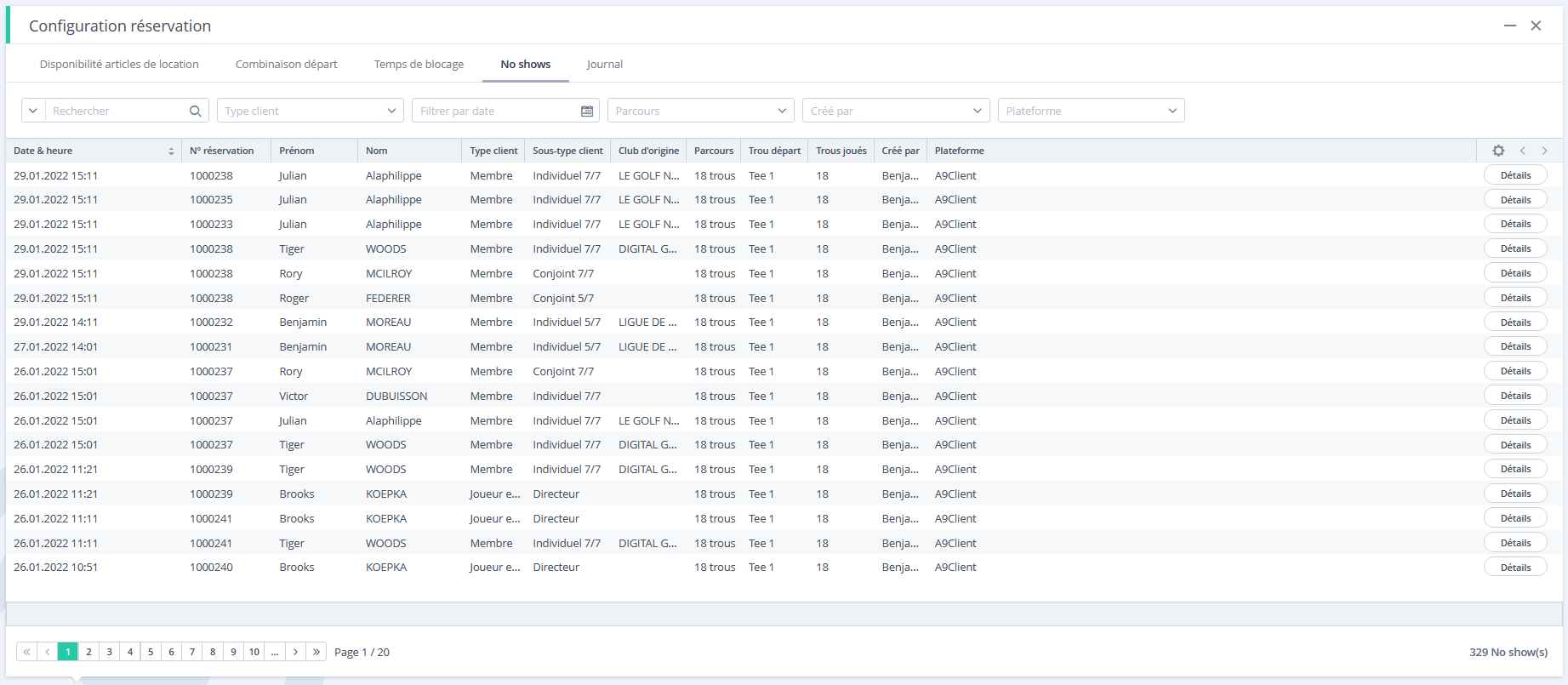This screenshot has height=685, width=1568.
Task: Open table column settings gear
Action: [x=1498, y=151]
